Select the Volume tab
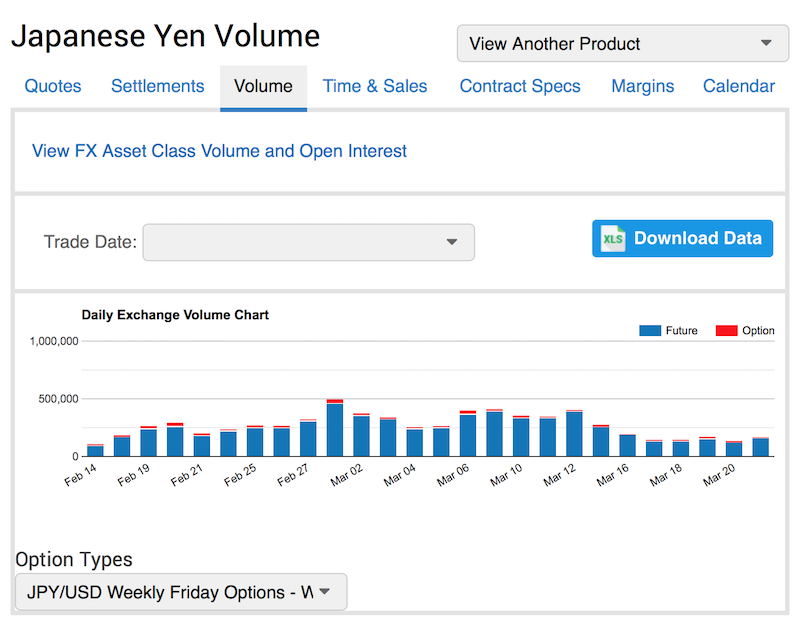Screen dimensions: 800x629 pos(263,86)
